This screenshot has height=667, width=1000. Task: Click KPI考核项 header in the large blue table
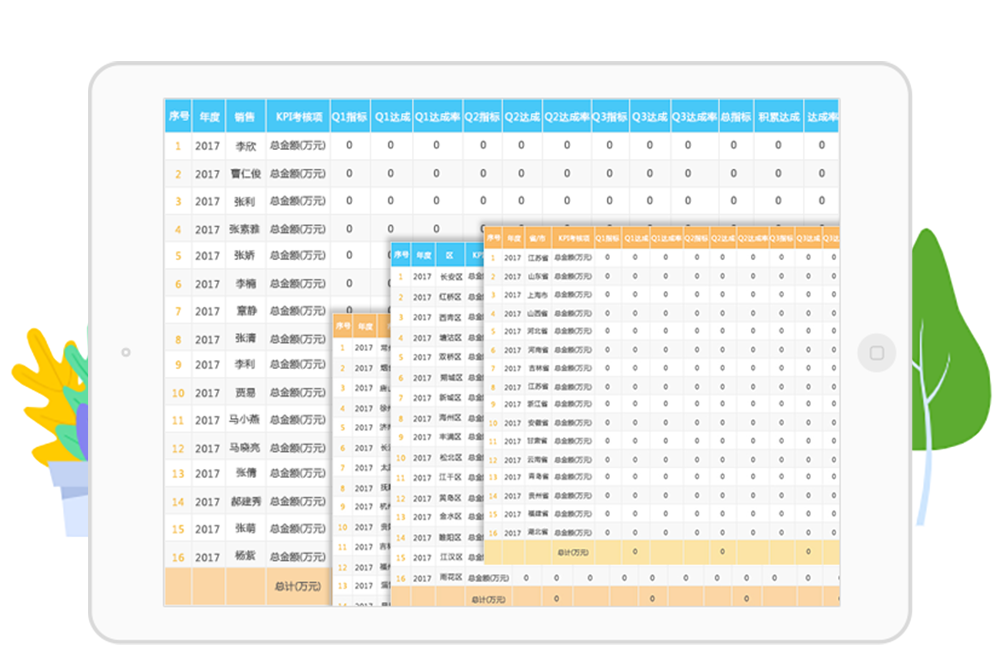point(296,117)
